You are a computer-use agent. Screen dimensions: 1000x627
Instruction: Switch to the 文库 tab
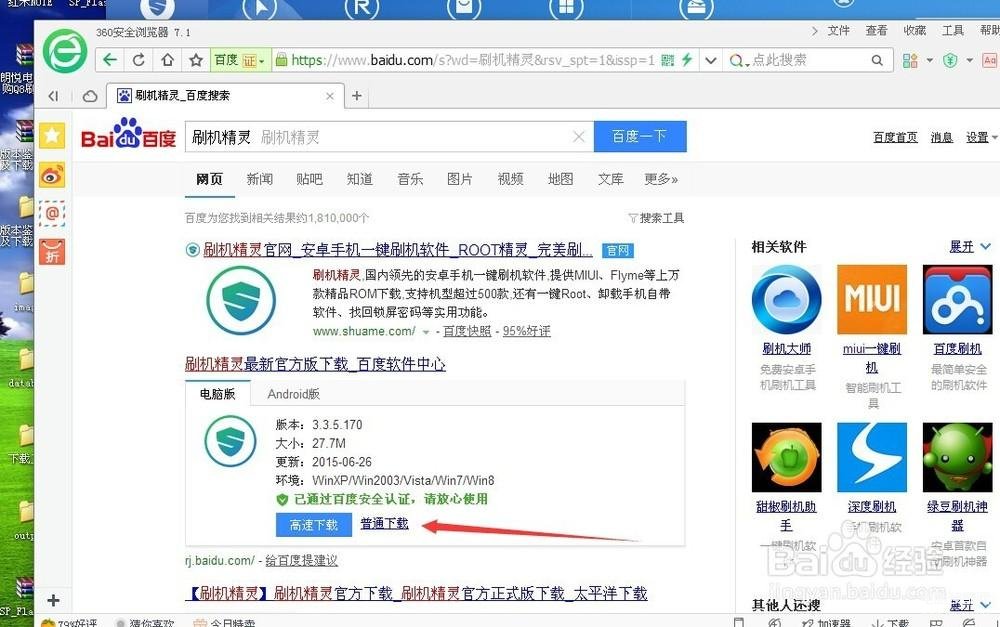[x=610, y=179]
